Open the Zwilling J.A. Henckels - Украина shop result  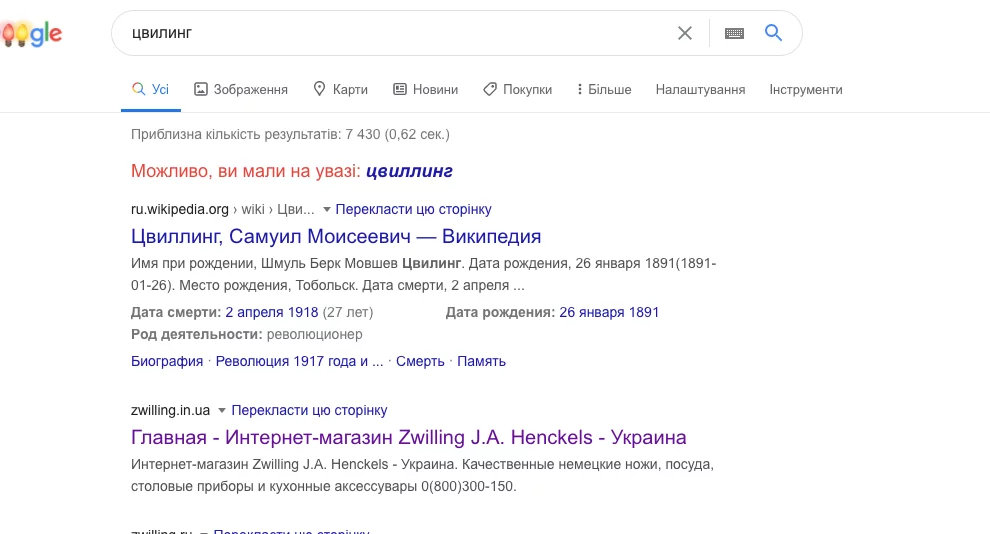pos(409,437)
